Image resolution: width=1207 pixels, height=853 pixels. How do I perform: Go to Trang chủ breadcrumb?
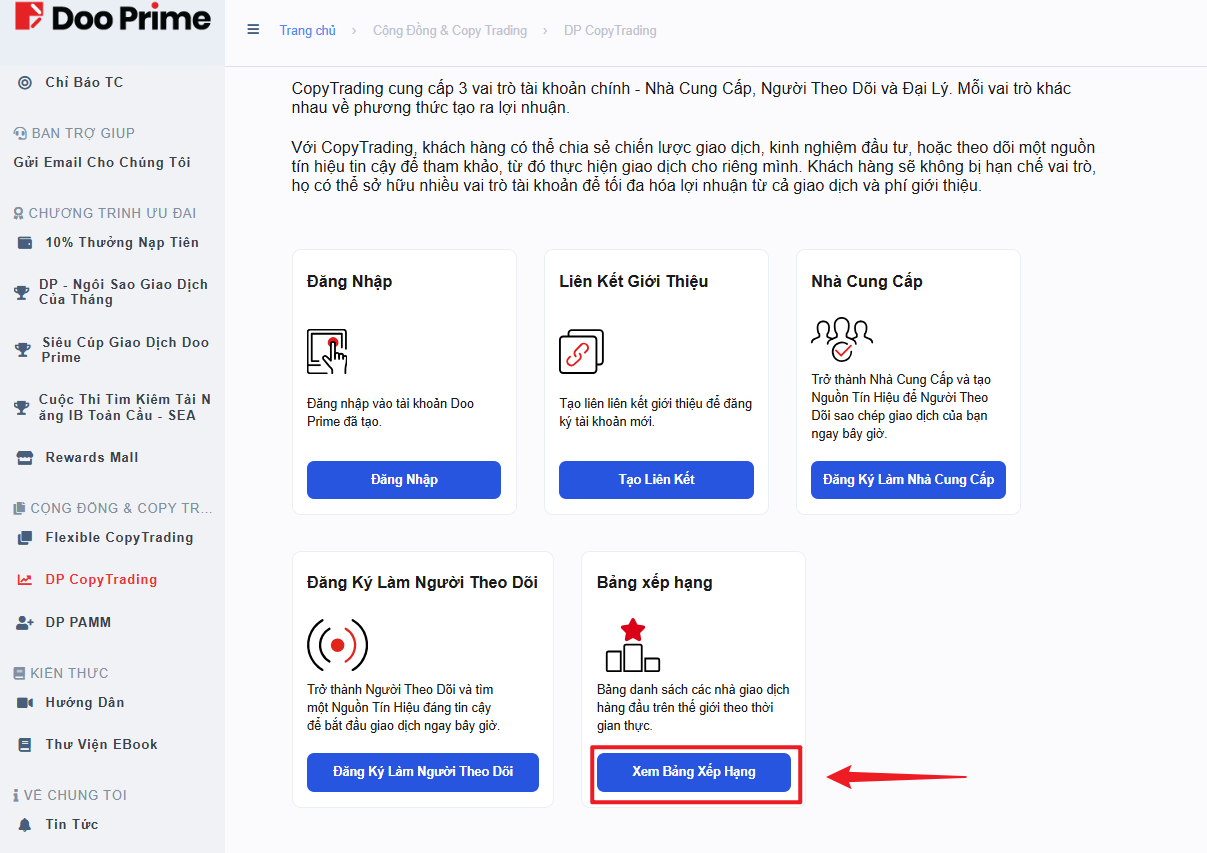[x=308, y=30]
